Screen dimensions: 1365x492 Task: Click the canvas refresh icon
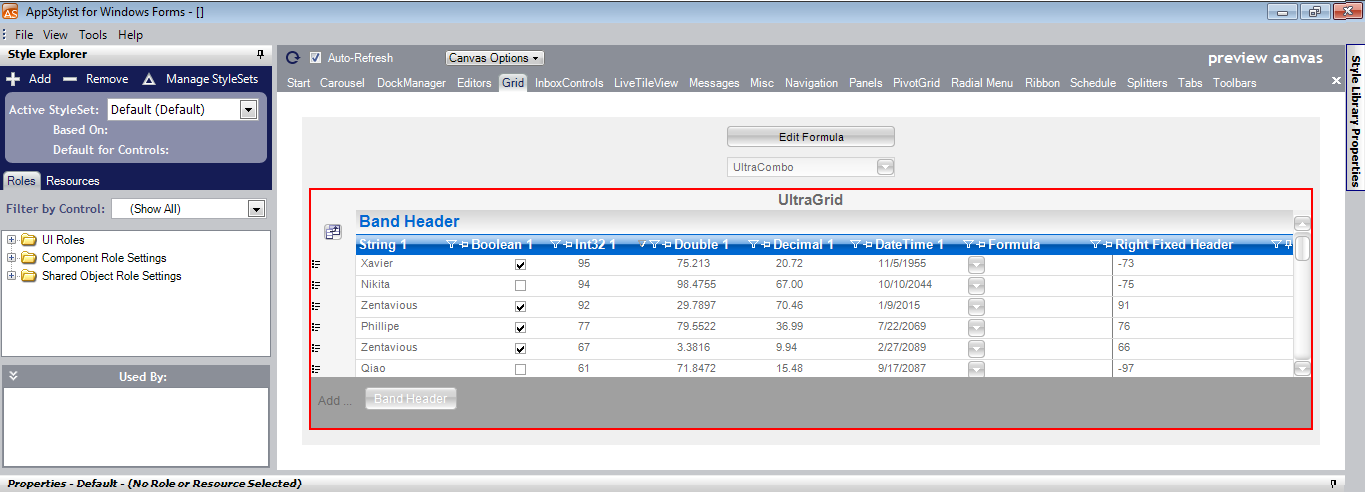tap(293, 58)
